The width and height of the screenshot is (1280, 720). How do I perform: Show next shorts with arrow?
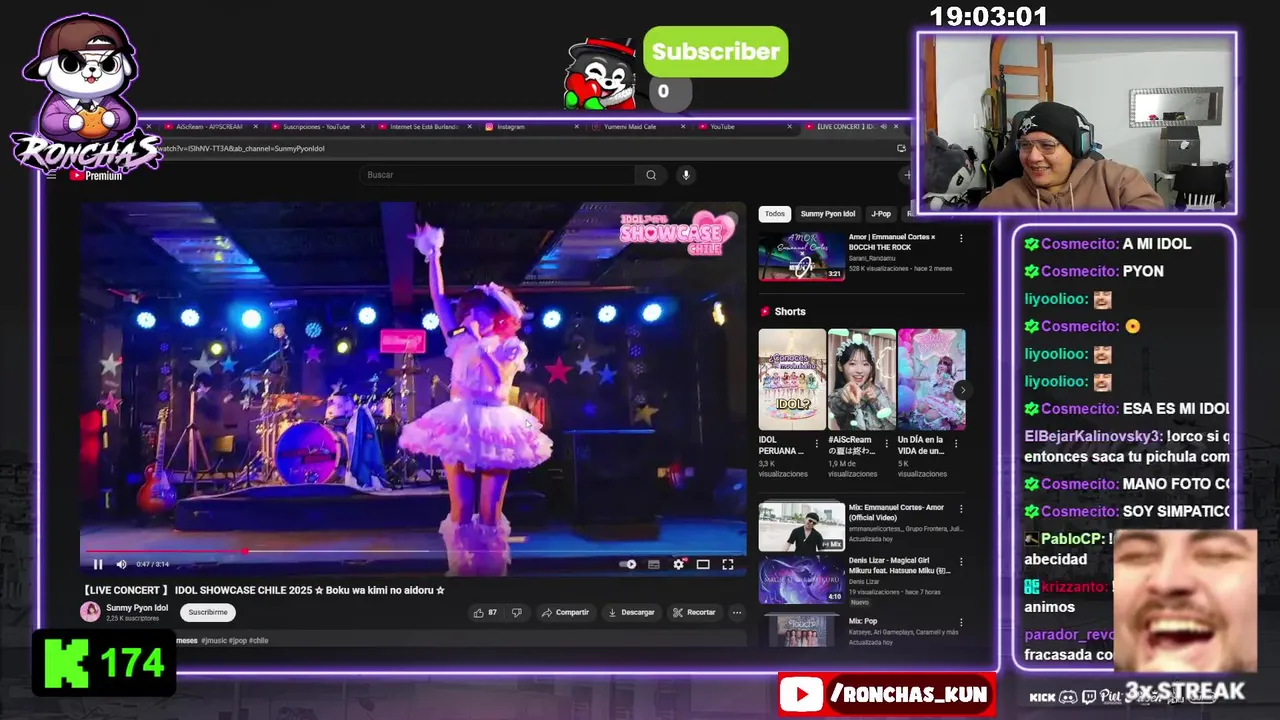961,390
